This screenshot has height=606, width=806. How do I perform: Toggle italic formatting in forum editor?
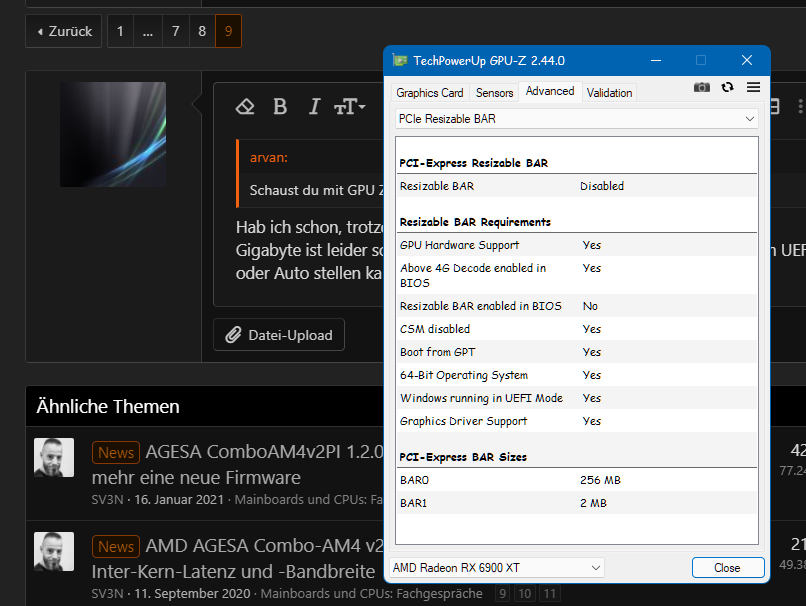coord(315,107)
